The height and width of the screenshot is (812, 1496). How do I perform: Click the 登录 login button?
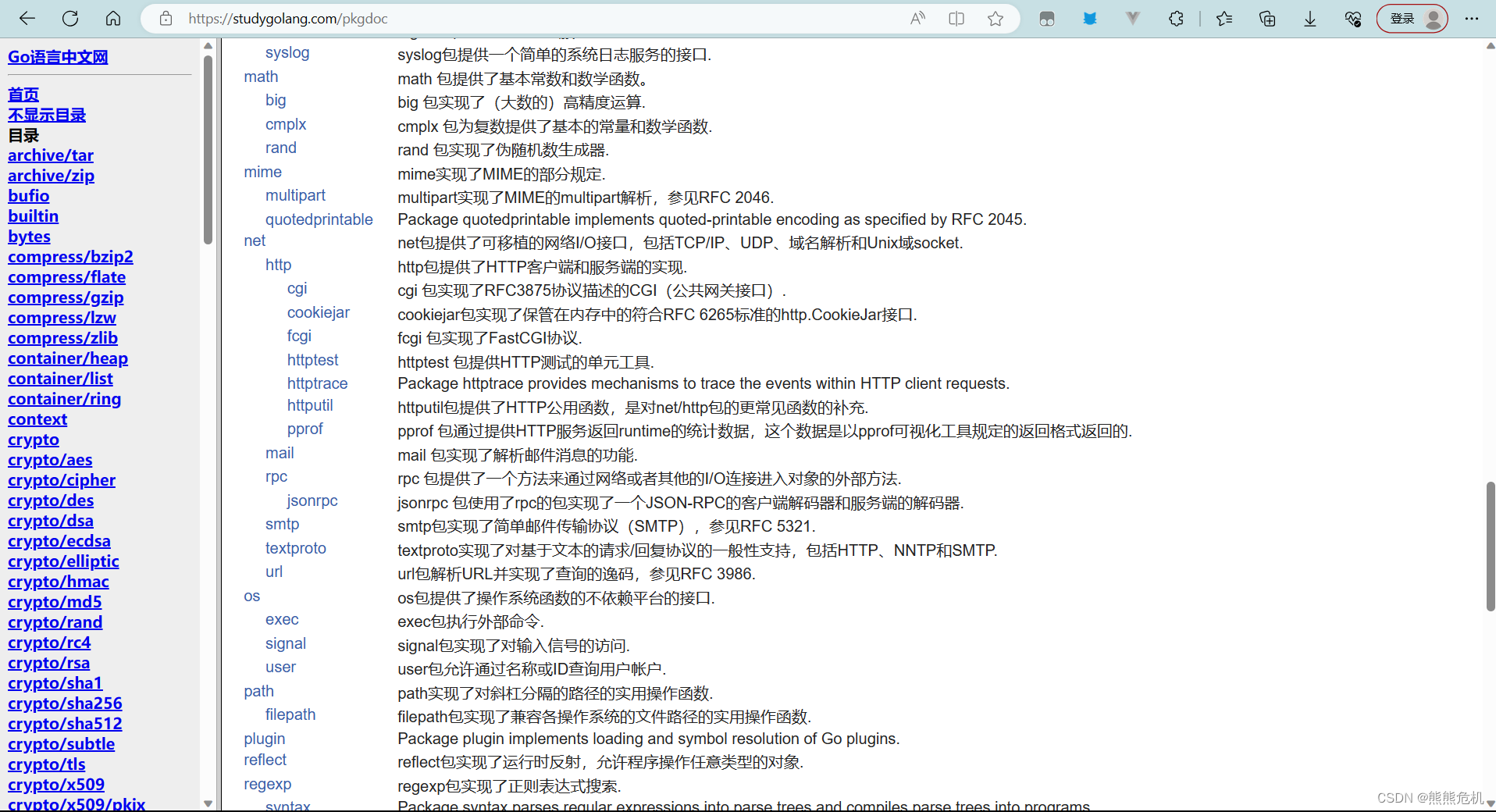[x=1402, y=18]
